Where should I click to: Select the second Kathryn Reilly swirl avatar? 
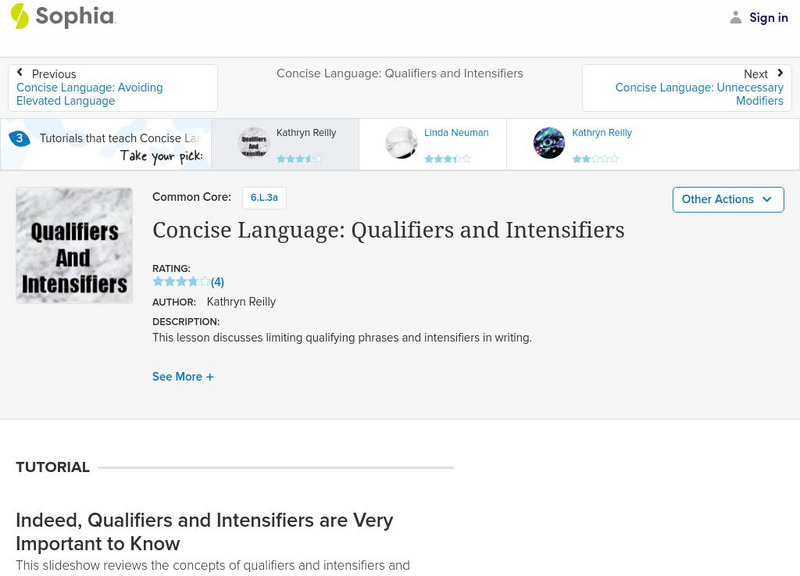coord(549,143)
